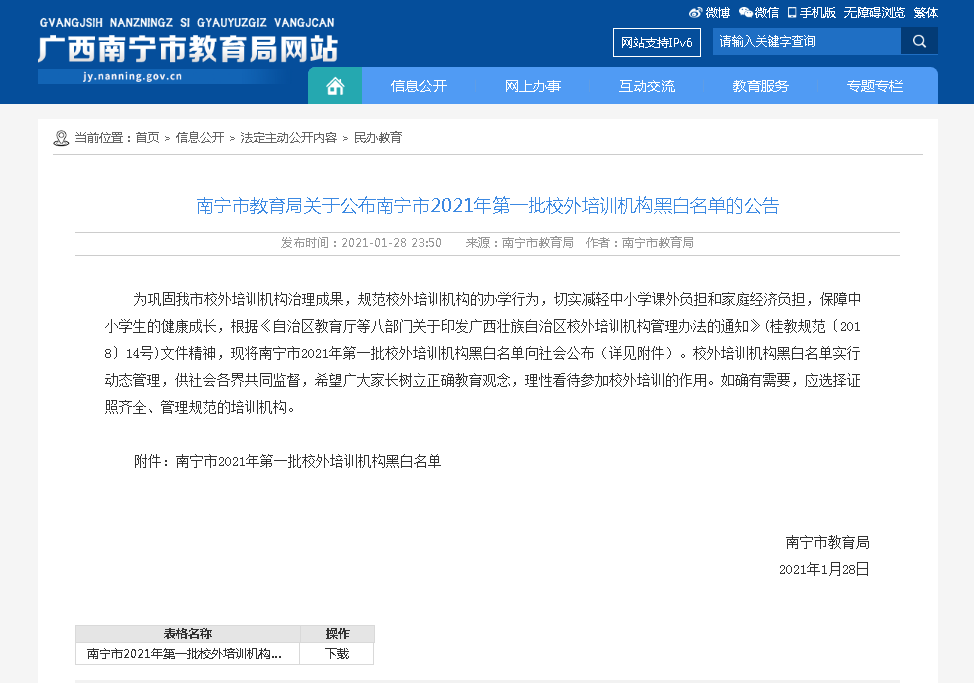This screenshot has width=974, height=683.
Task: Select the 互动交流 navigation tab
Action: [647, 85]
